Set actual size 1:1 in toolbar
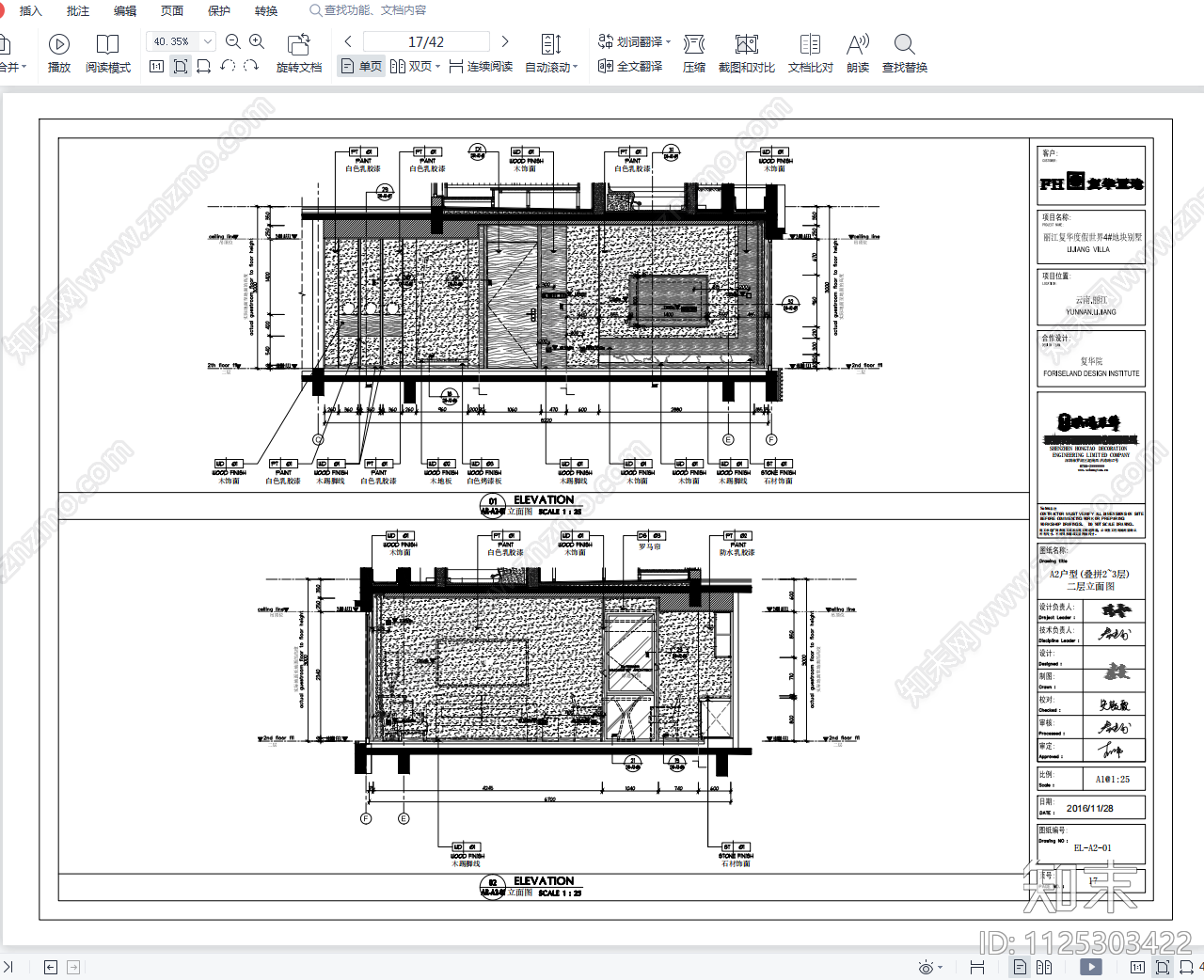The height and width of the screenshot is (980, 1204). point(157,67)
